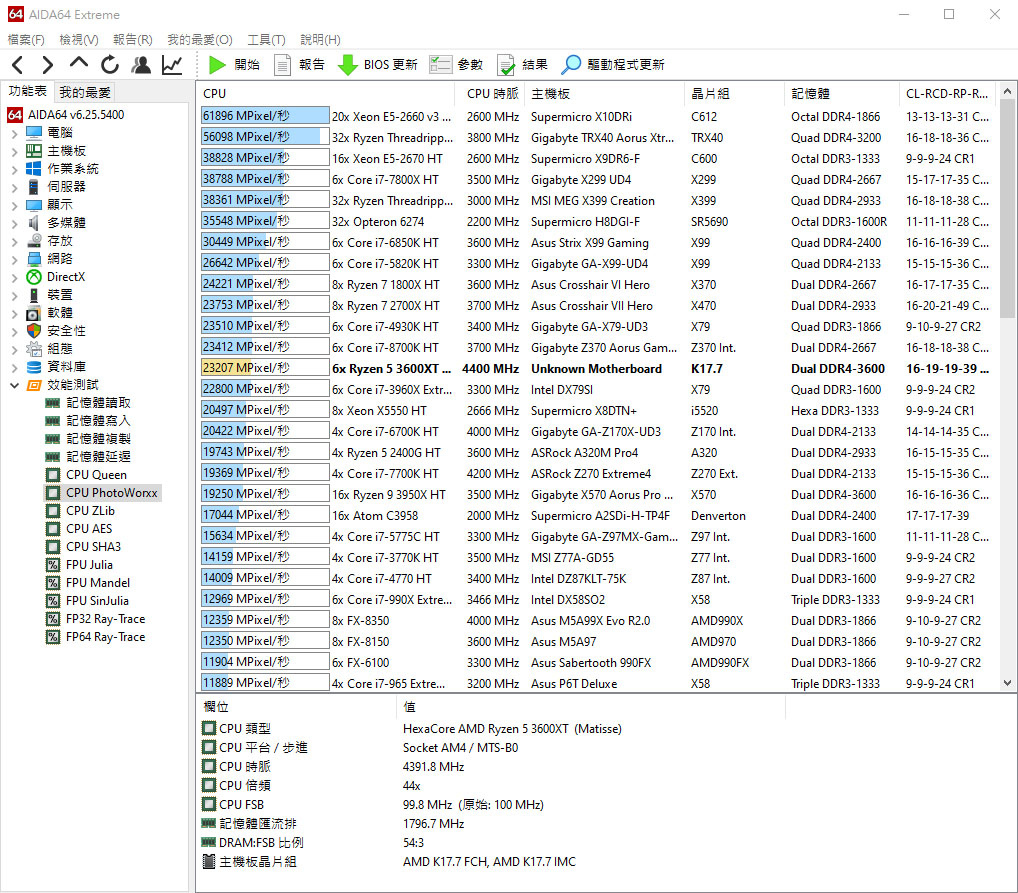The image size is (1018, 893).
Task: Select the 網路 network icon
Action: (x=34, y=259)
